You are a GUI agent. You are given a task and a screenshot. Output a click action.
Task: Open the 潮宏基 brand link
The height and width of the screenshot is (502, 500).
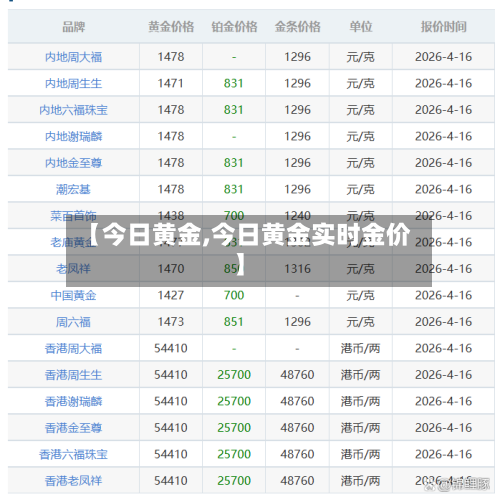[x=73, y=189]
